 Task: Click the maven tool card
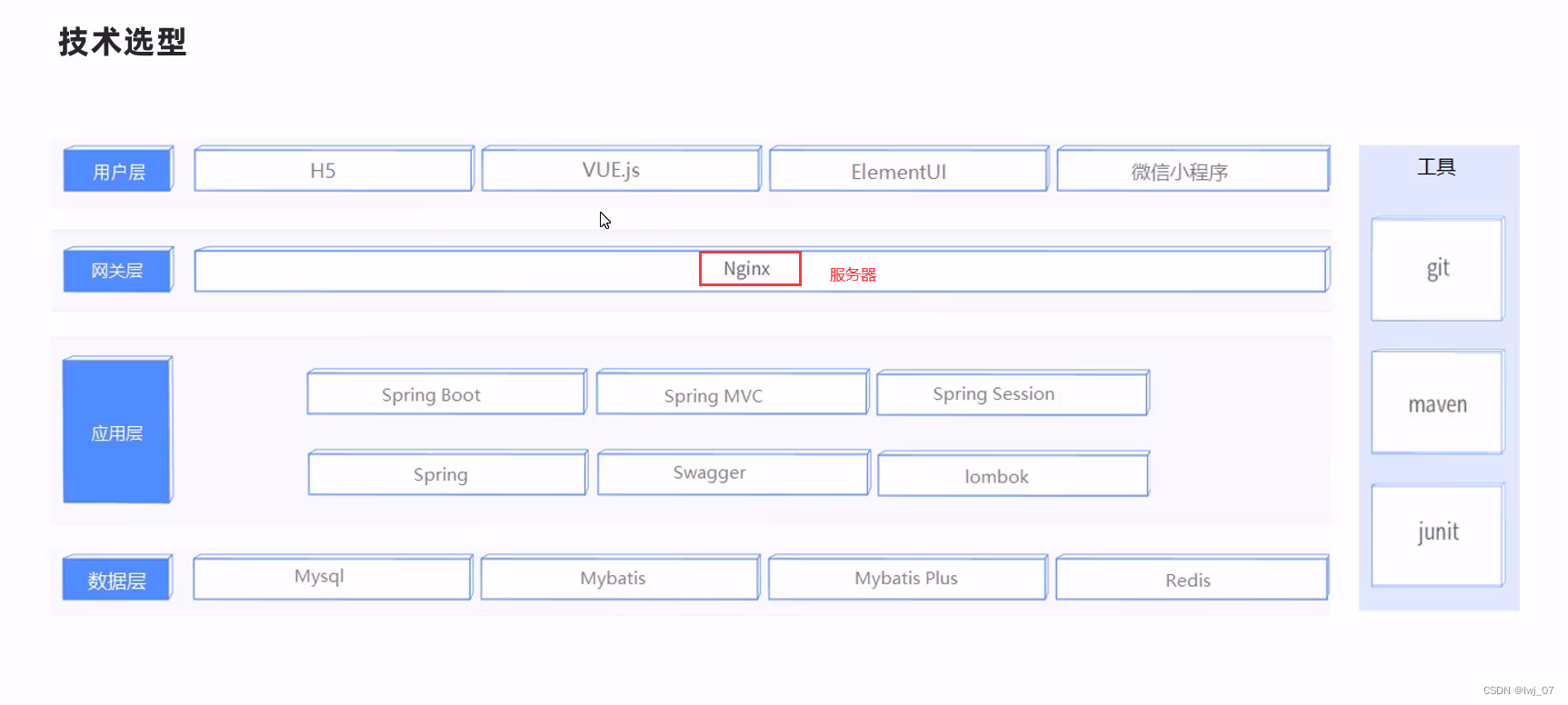click(x=1438, y=402)
